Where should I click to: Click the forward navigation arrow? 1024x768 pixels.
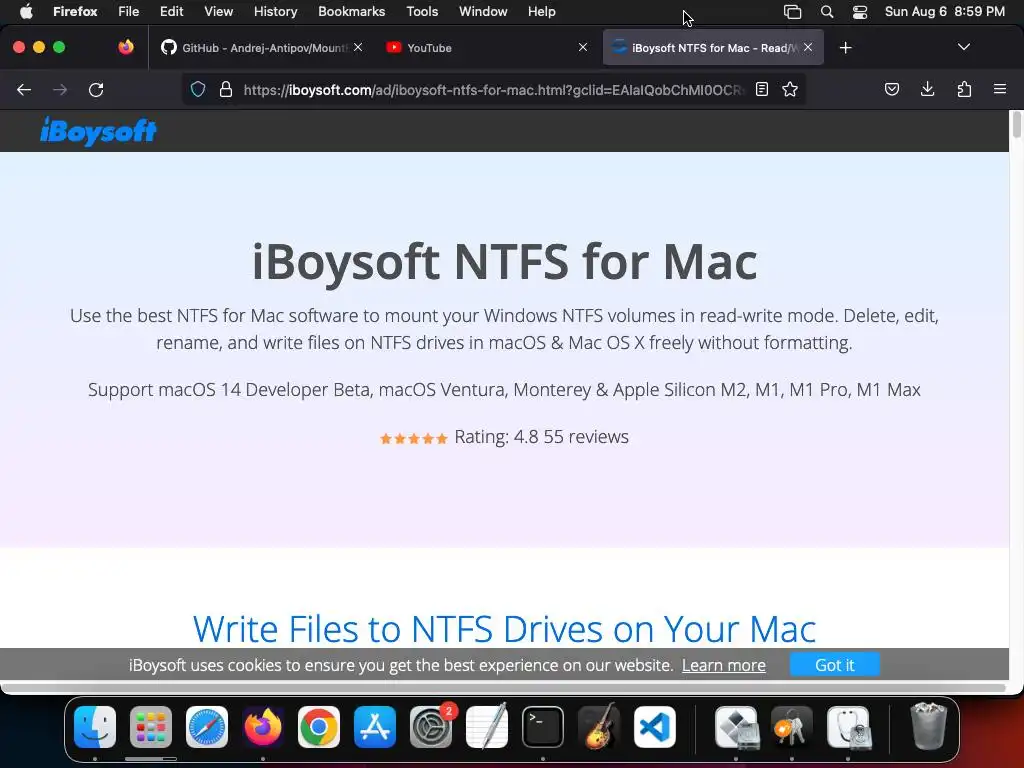(x=60, y=89)
